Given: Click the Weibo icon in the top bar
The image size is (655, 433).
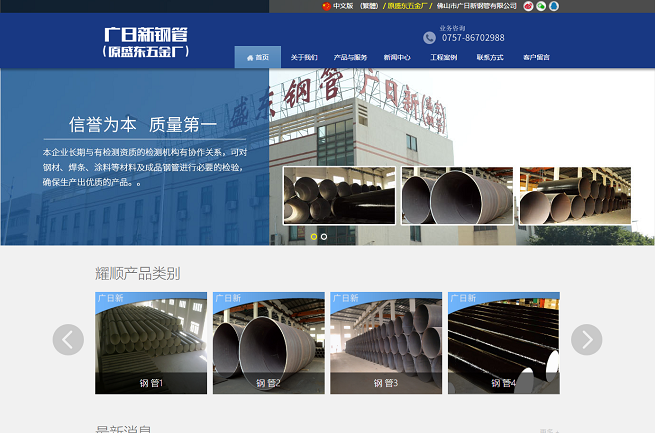Looking at the screenshot, I should tap(528, 6).
